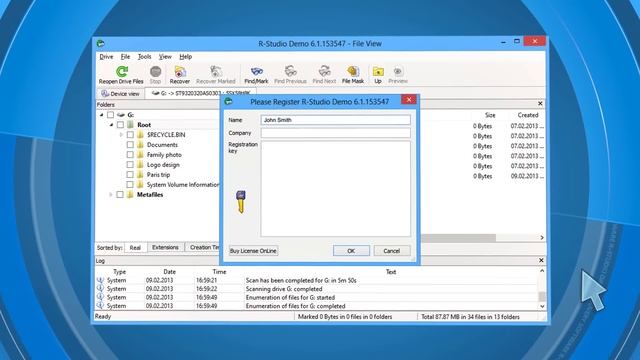Click the Metafiles folder icon
The height and width of the screenshot is (360, 640).
tap(130, 195)
